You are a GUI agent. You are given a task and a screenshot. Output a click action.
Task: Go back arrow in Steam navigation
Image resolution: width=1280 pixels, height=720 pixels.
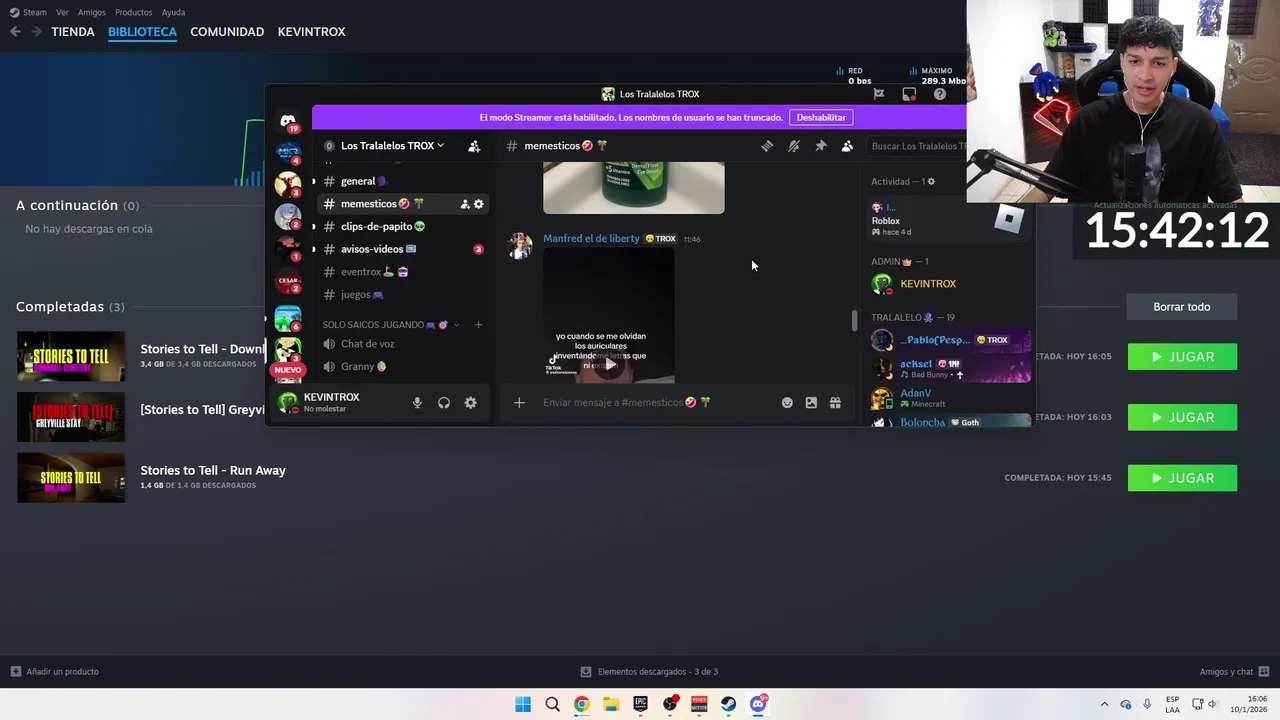pos(15,32)
